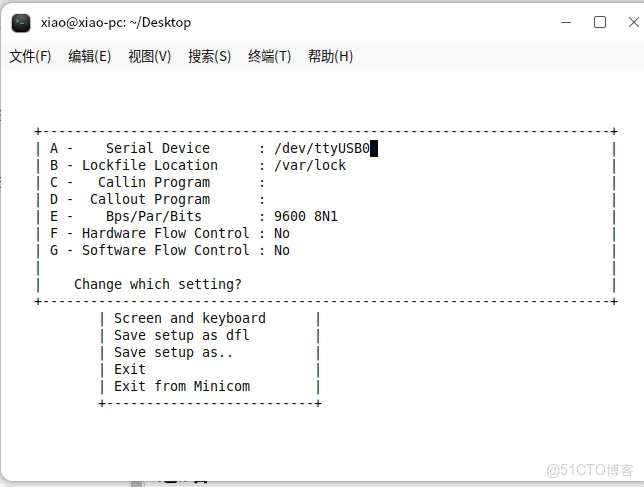644x487 pixels.
Task: Select Exit from Minicom entry
Action: [x=182, y=387]
